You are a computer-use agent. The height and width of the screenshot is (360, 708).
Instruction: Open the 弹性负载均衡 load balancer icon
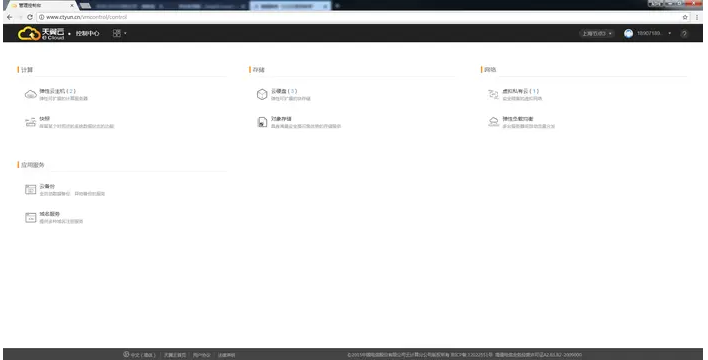[494, 122]
